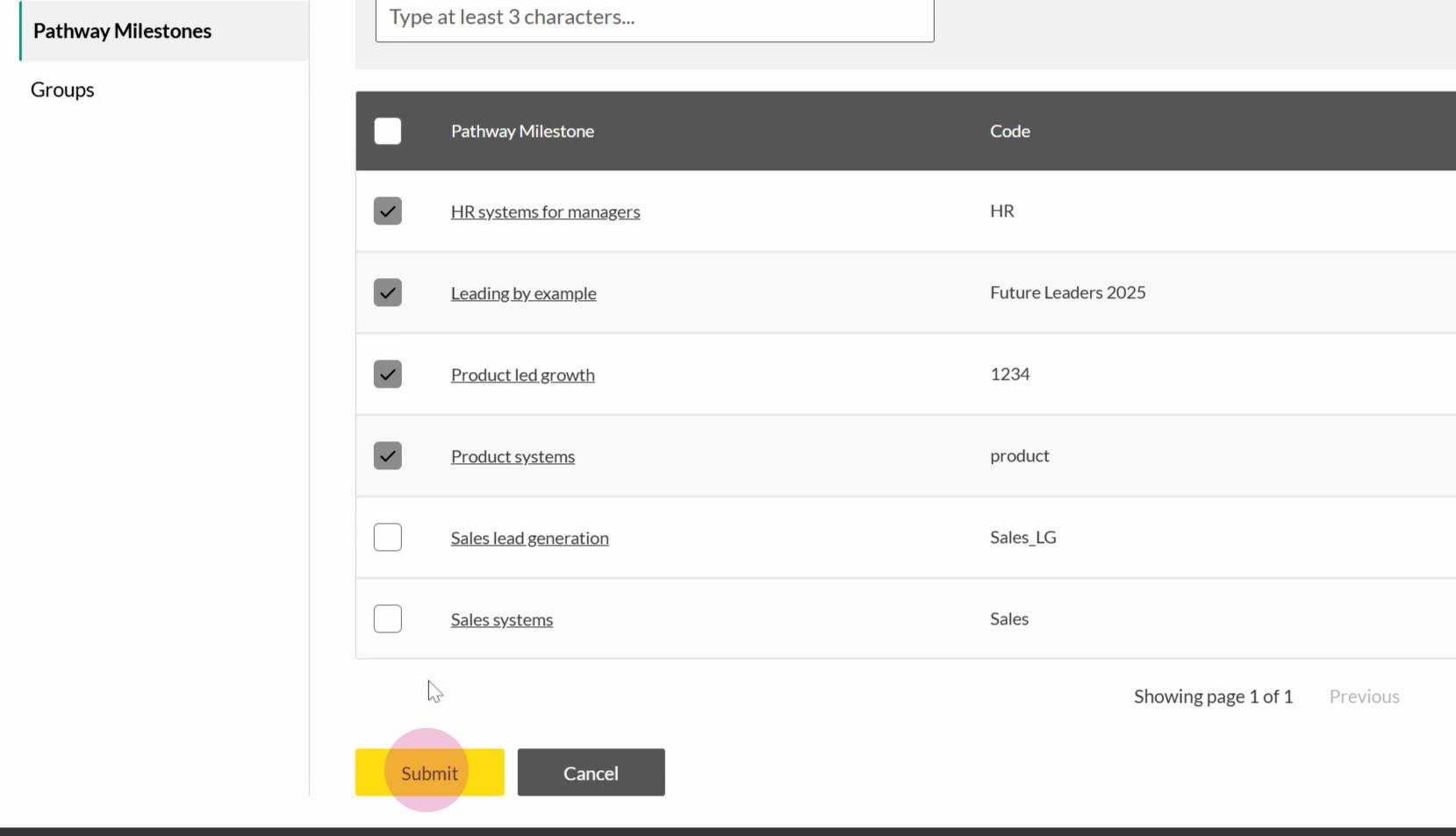Enable the Sales systems row checkbox
The image size is (1456, 836).
click(387, 618)
